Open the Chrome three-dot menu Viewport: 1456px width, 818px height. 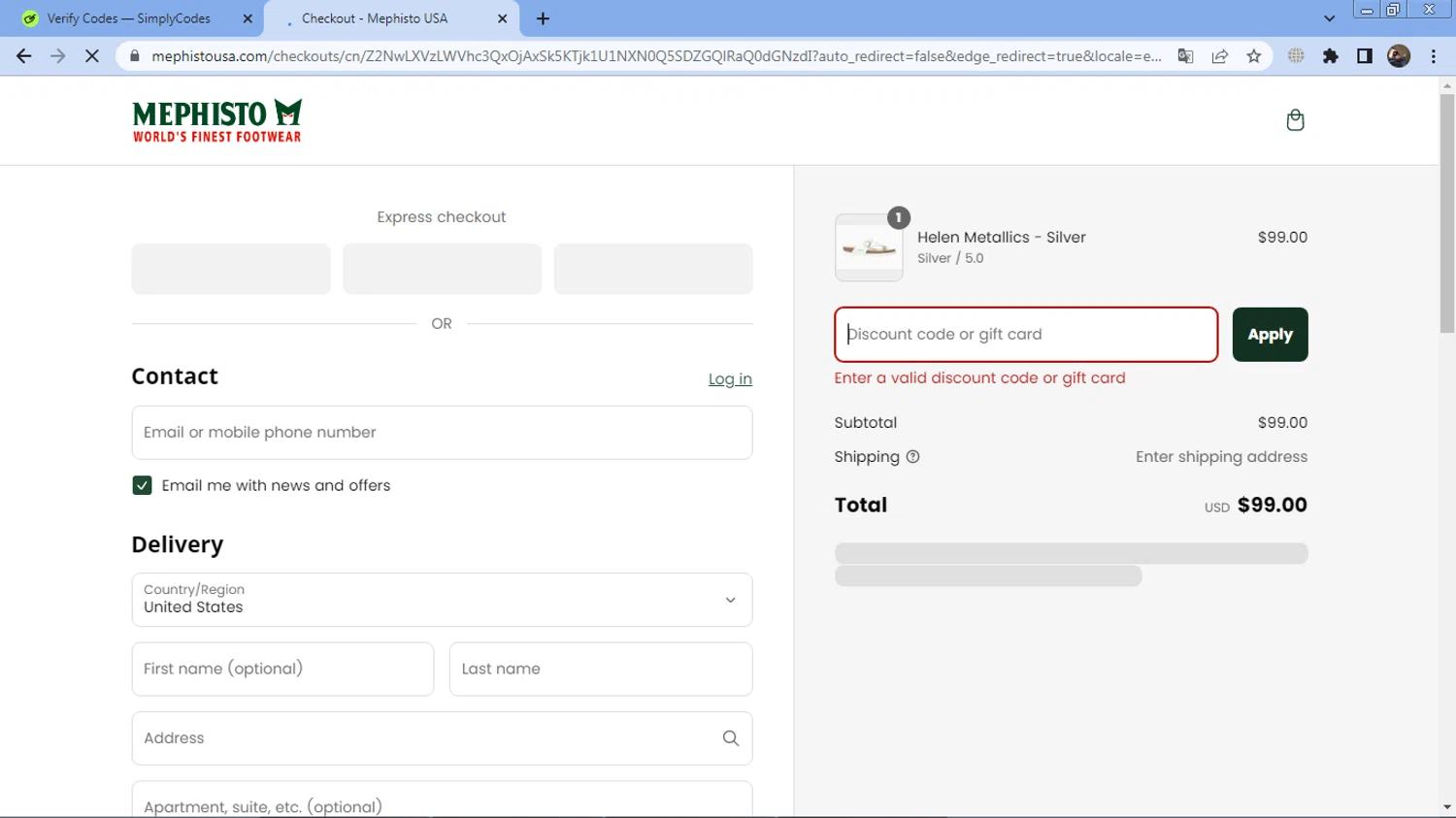point(1434,56)
